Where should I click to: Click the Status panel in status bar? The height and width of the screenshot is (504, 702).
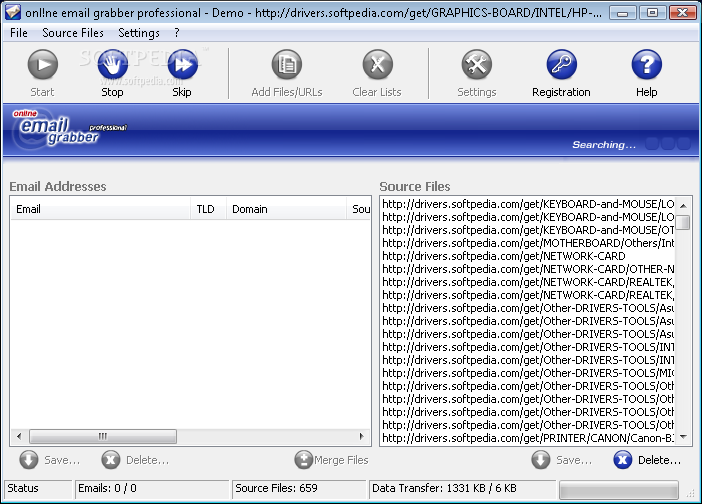pos(38,488)
